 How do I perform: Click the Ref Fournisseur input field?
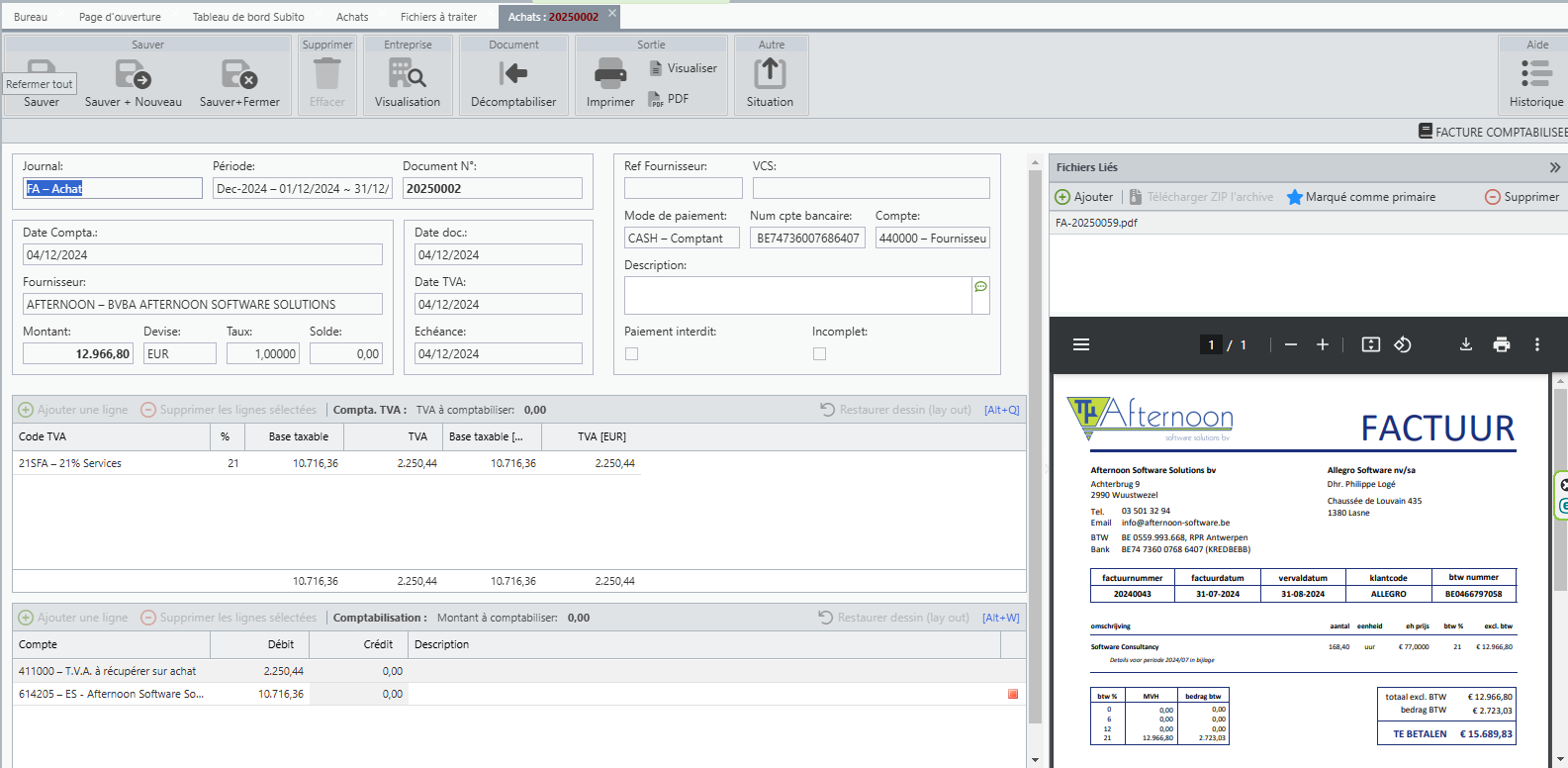click(684, 188)
